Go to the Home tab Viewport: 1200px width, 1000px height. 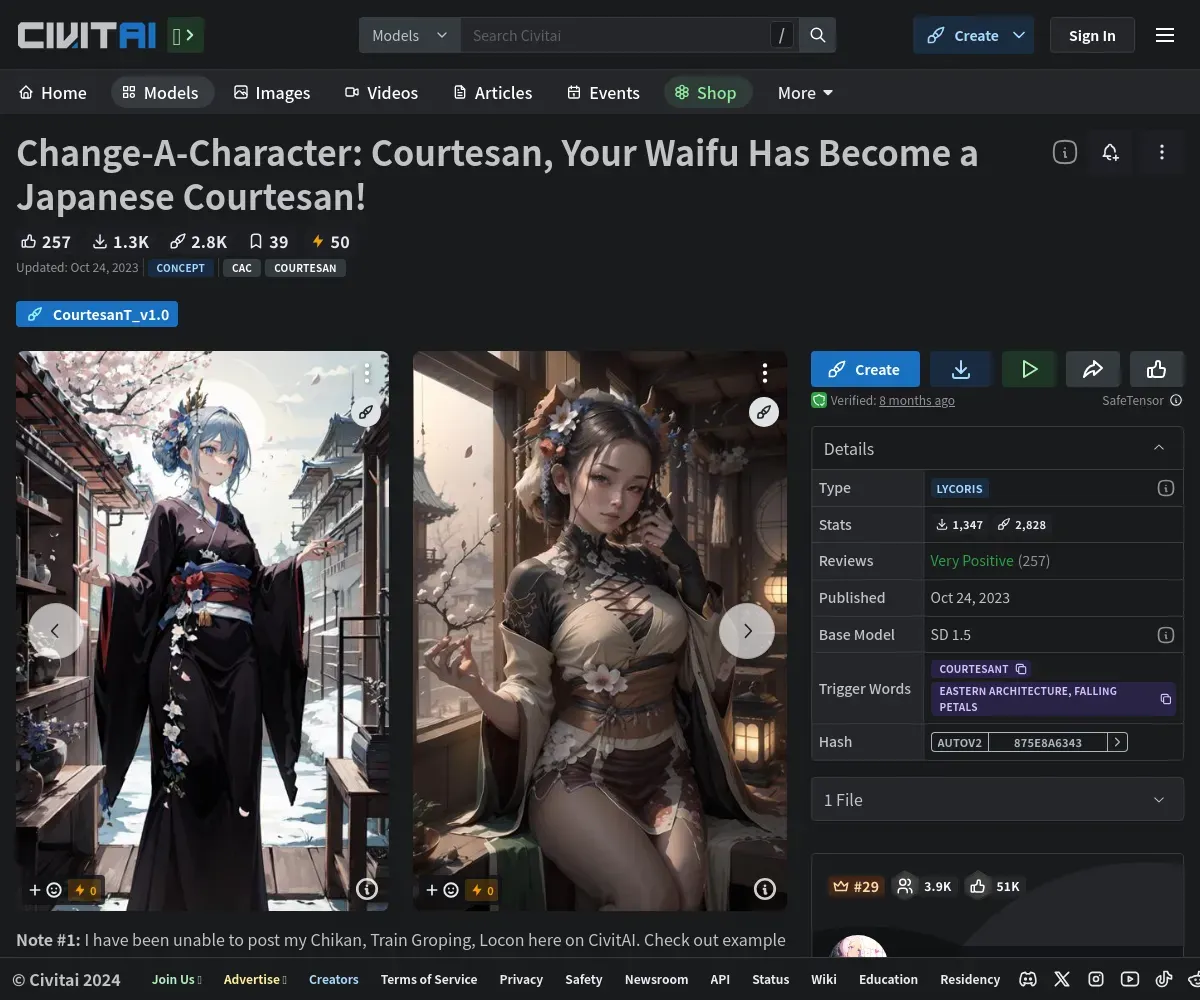click(53, 93)
